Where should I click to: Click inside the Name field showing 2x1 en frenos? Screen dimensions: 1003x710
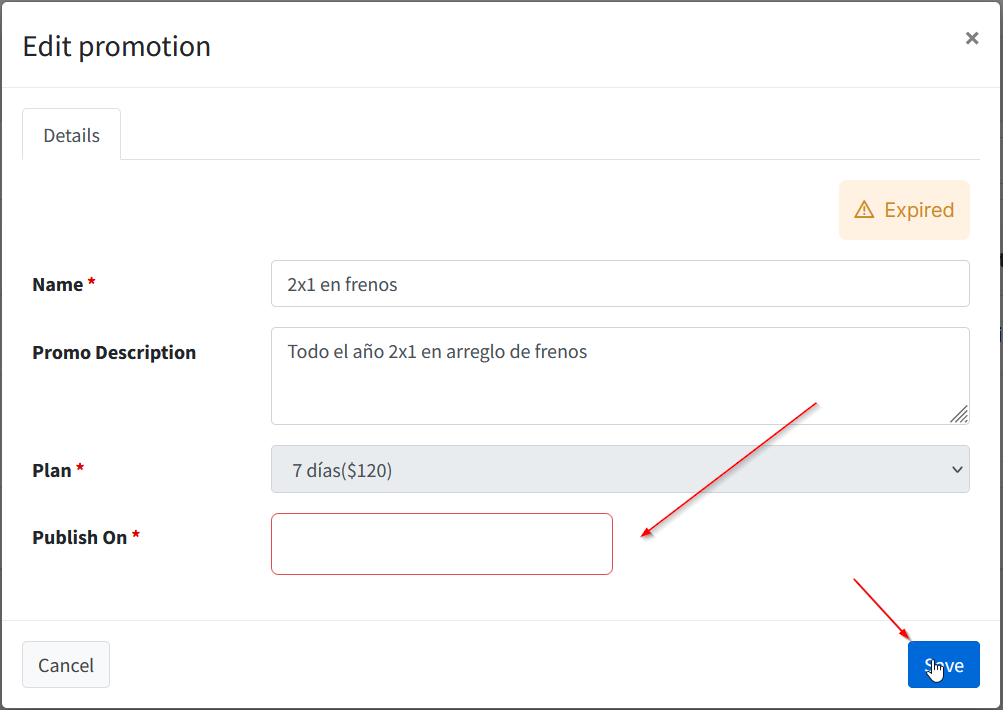[x=620, y=283]
